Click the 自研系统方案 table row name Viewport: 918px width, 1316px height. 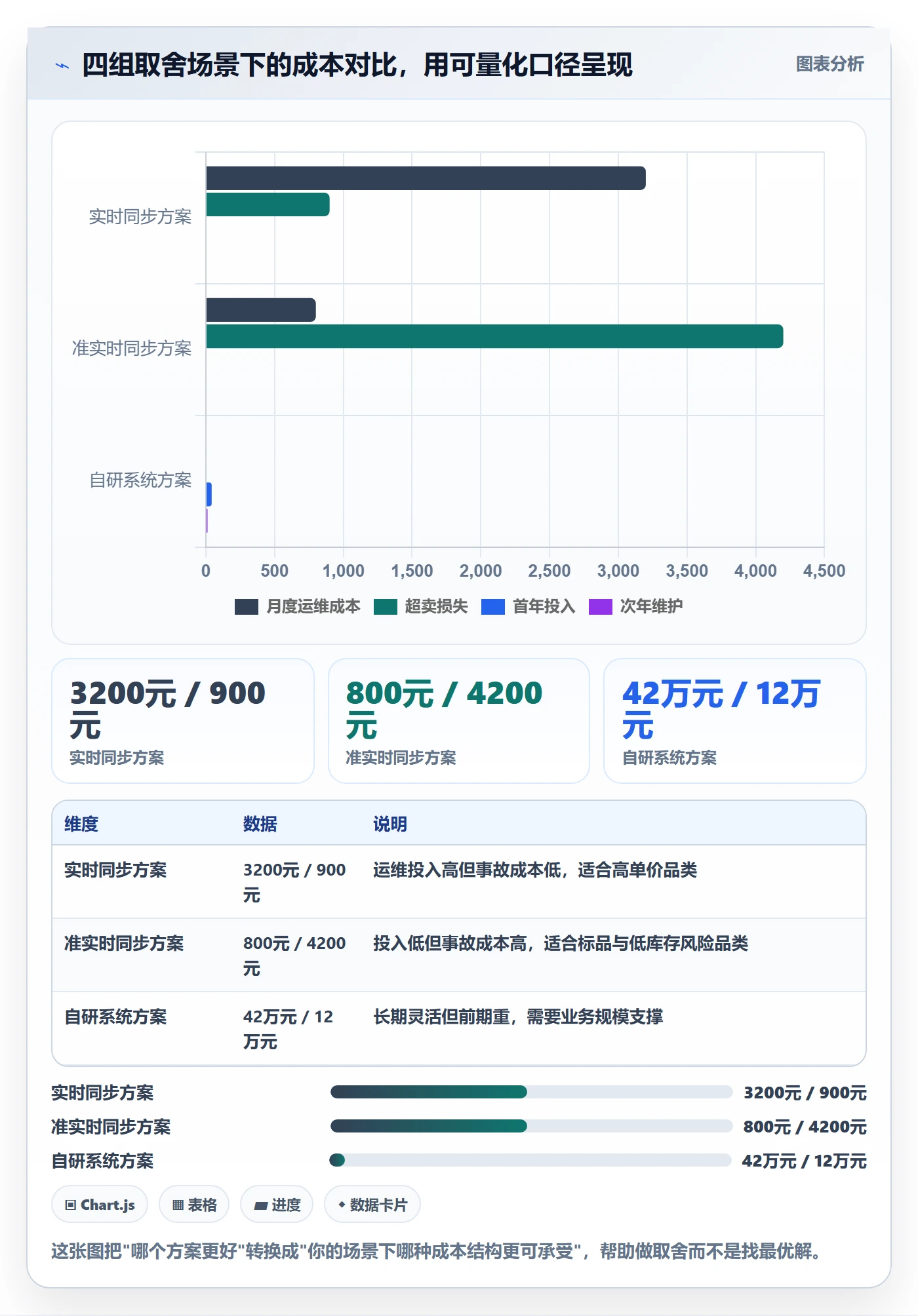[115, 1016]
